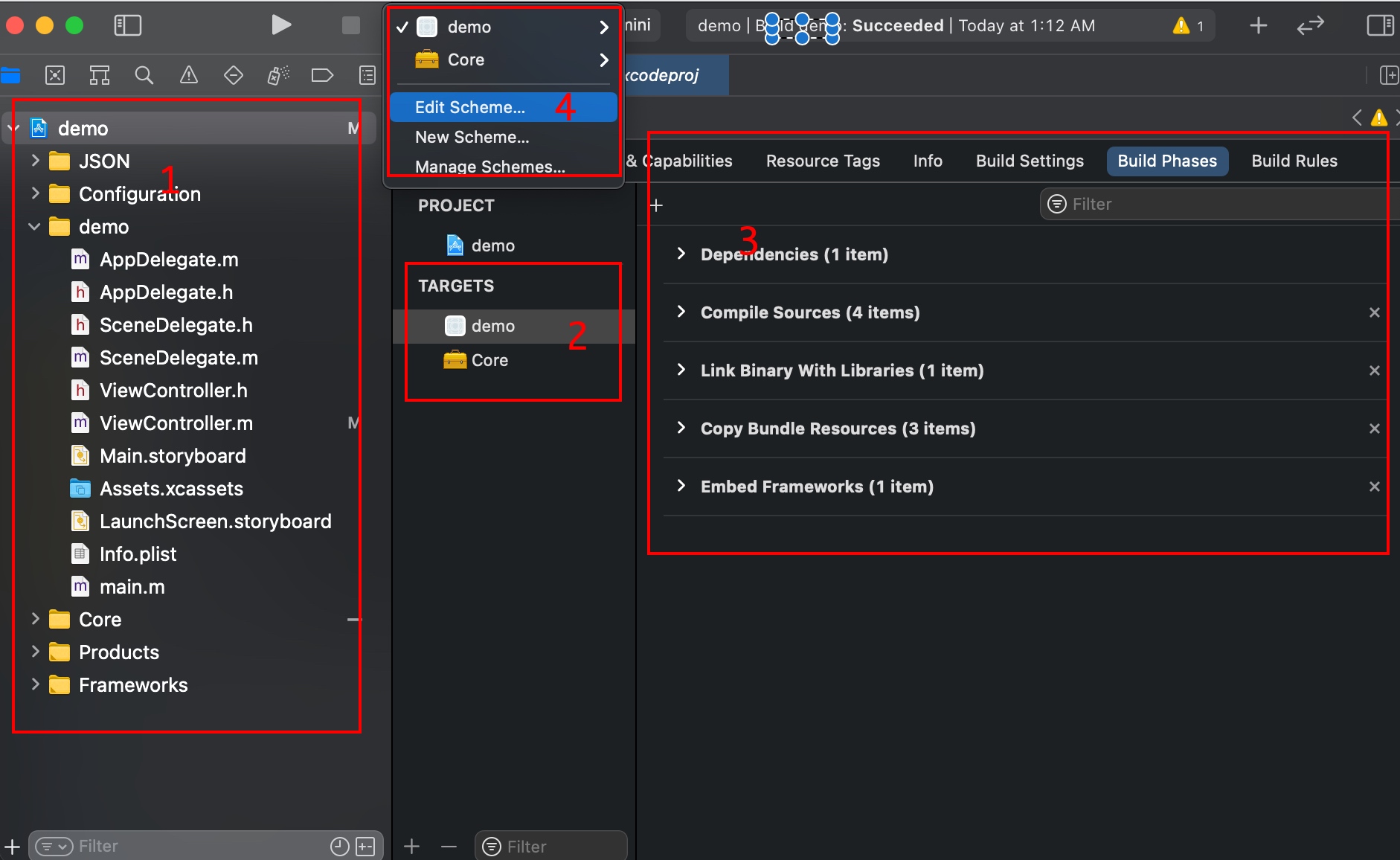1400x860 pixels.
Task: Open ViewController.m file
Action: 176,423
